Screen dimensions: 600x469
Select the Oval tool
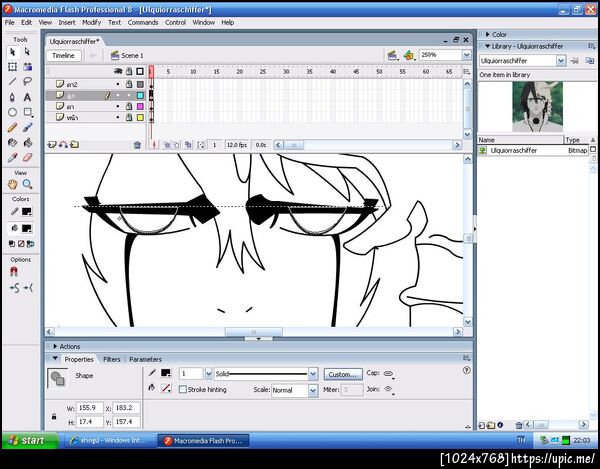point(12,112)
